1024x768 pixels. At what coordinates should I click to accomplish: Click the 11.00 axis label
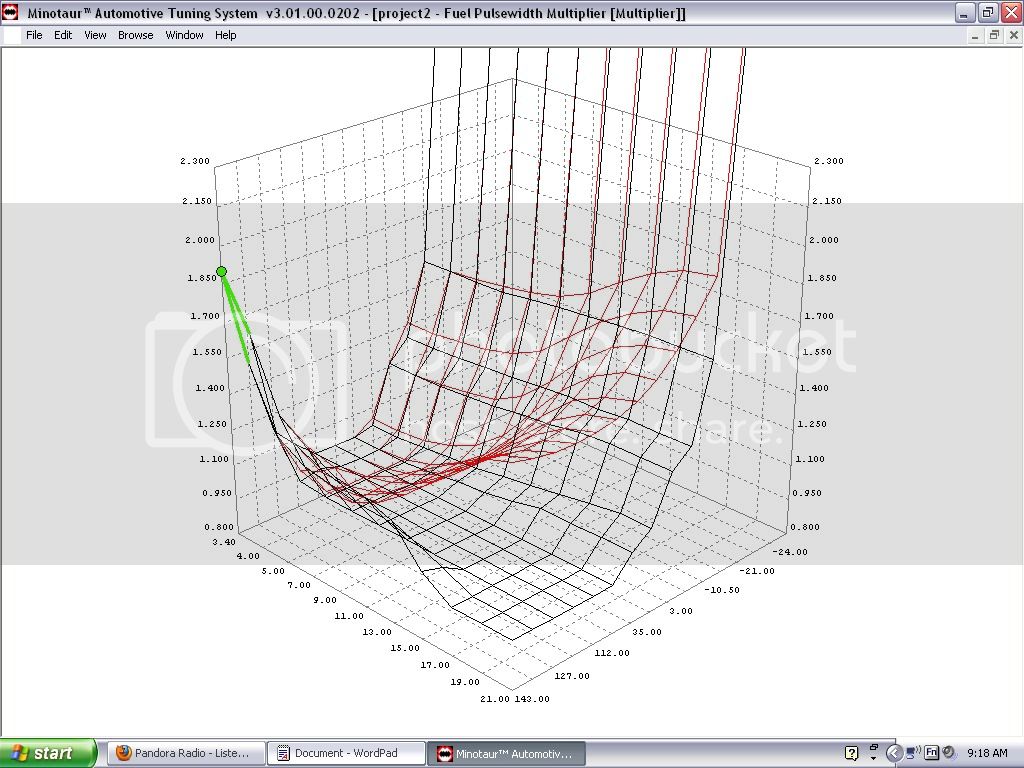click(x=349, y=616)
